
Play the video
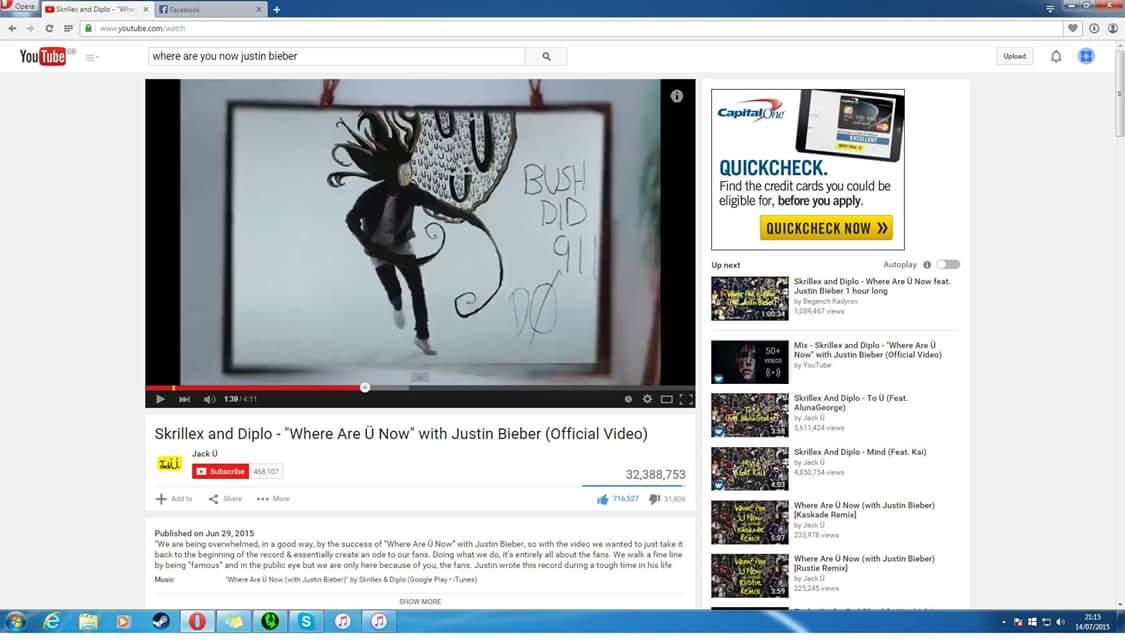click(160, 399)
